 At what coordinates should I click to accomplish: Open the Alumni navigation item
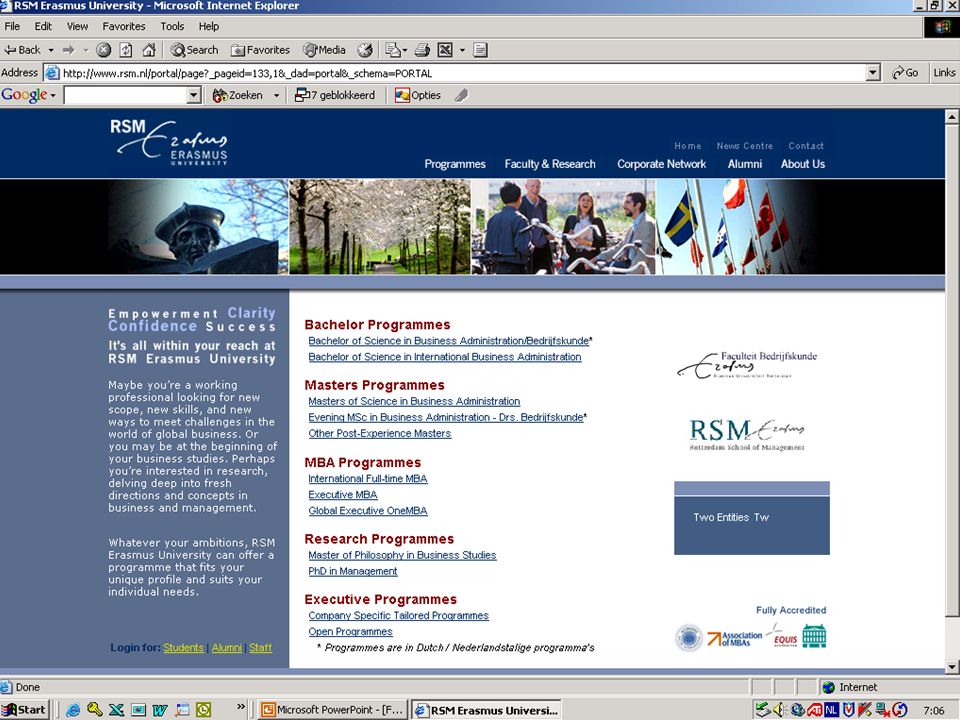point(744,164)
